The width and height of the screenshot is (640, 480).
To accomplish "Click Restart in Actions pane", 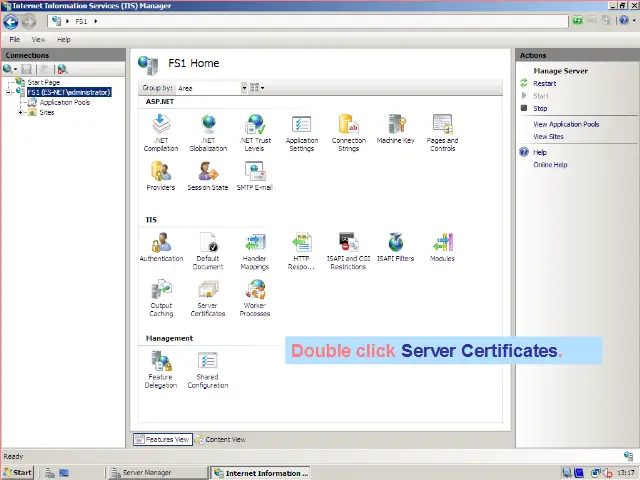I will 544,83.
